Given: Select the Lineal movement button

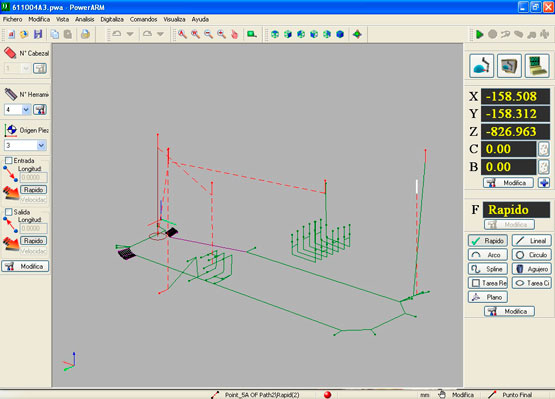Looking at the screenshot, I should click(532, 241).
